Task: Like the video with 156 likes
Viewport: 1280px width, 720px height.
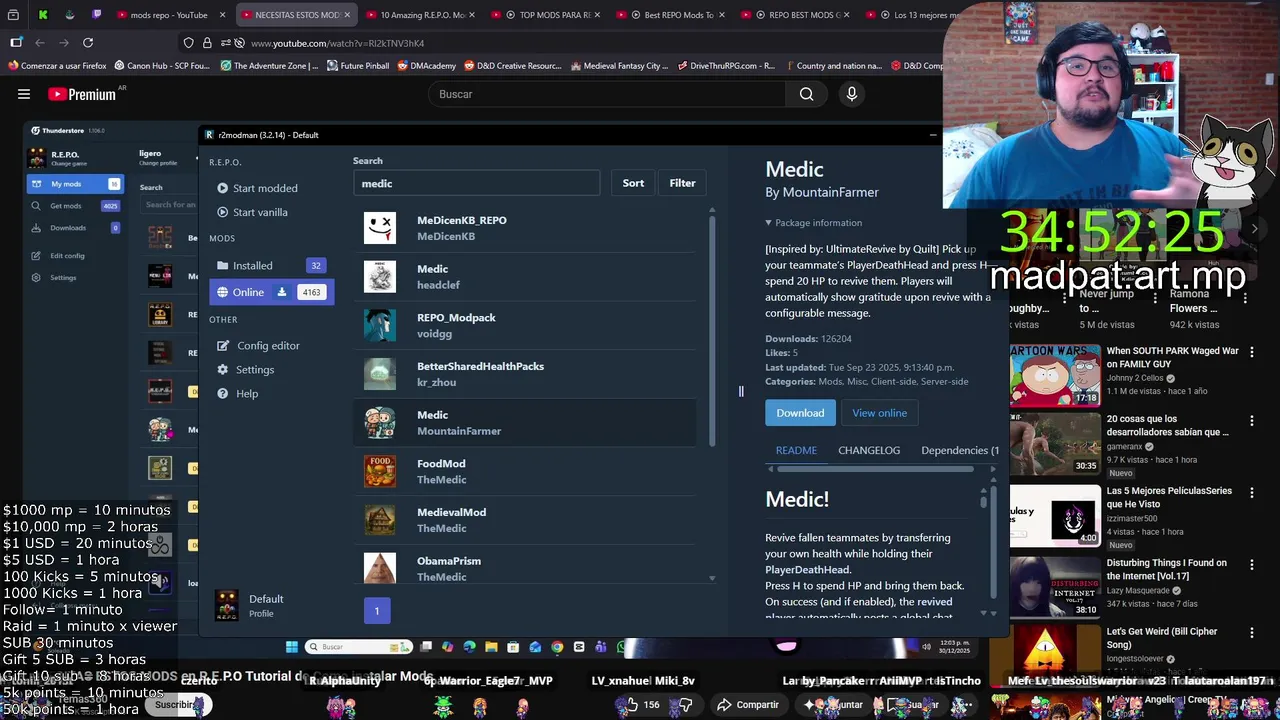Action: (x=640, y=705)
